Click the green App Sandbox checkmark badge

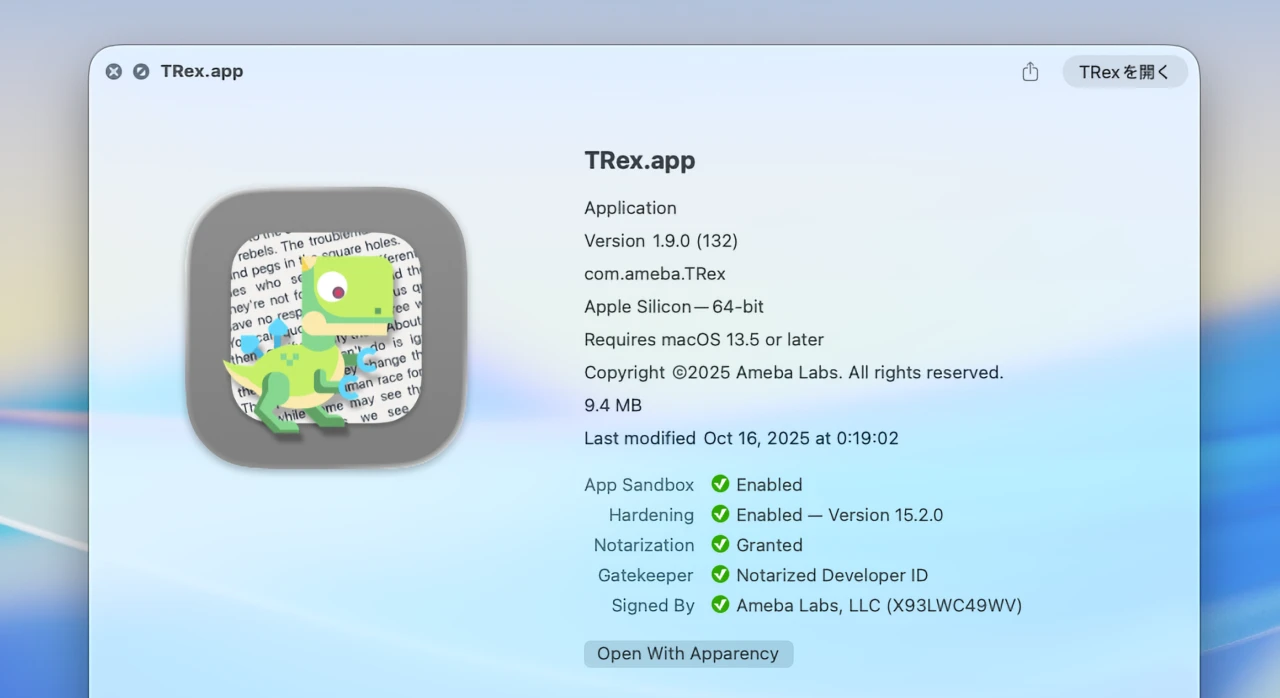pyautogui.click(x=721, y=484)
